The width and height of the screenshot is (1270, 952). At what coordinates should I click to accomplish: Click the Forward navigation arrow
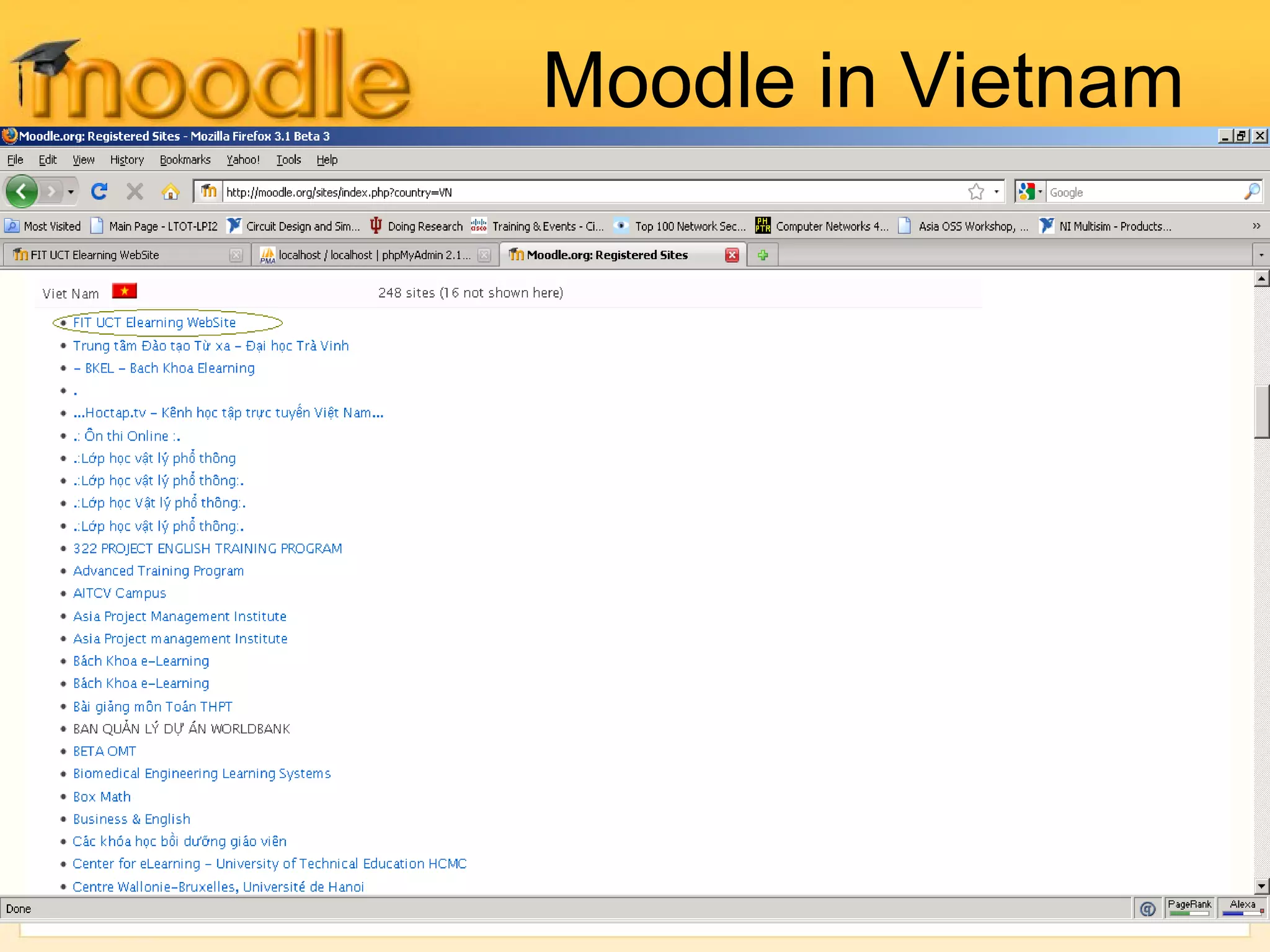pyautogui.click(x=51, y=192)
